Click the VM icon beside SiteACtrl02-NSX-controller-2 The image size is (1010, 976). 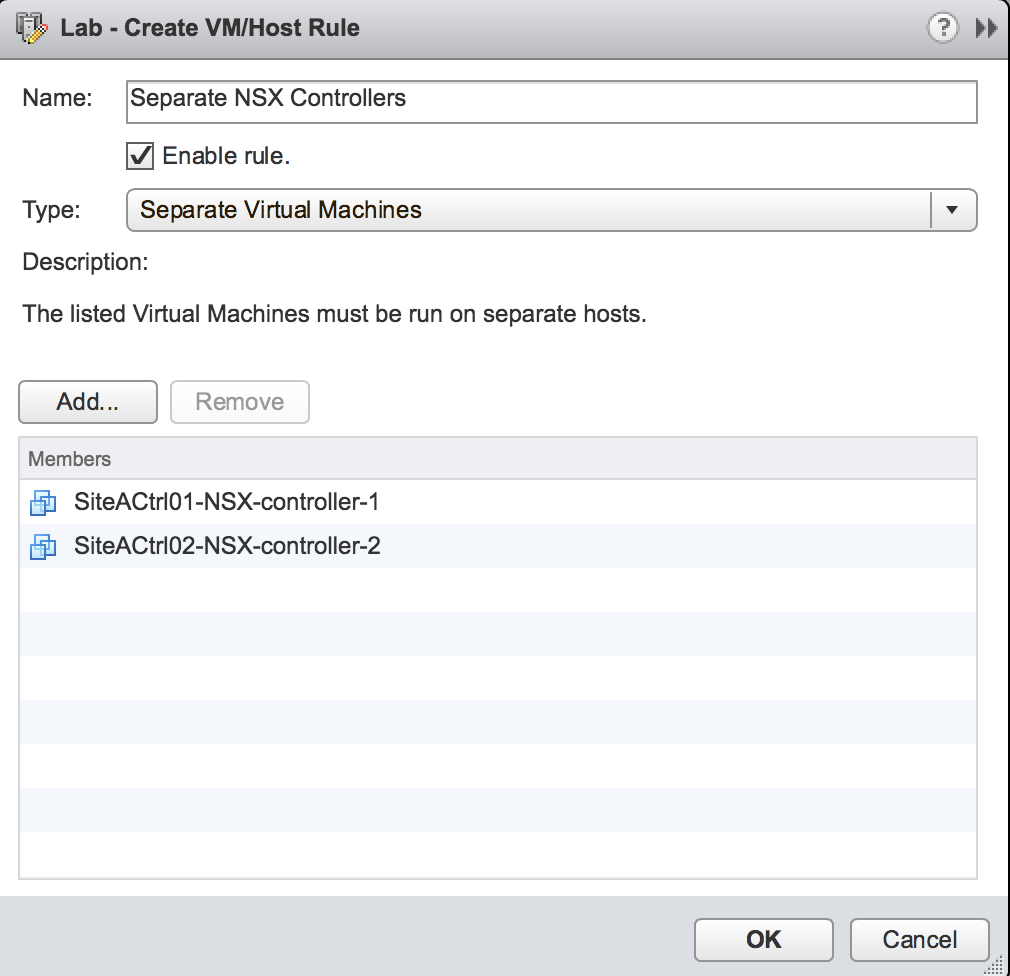point(43,546)
